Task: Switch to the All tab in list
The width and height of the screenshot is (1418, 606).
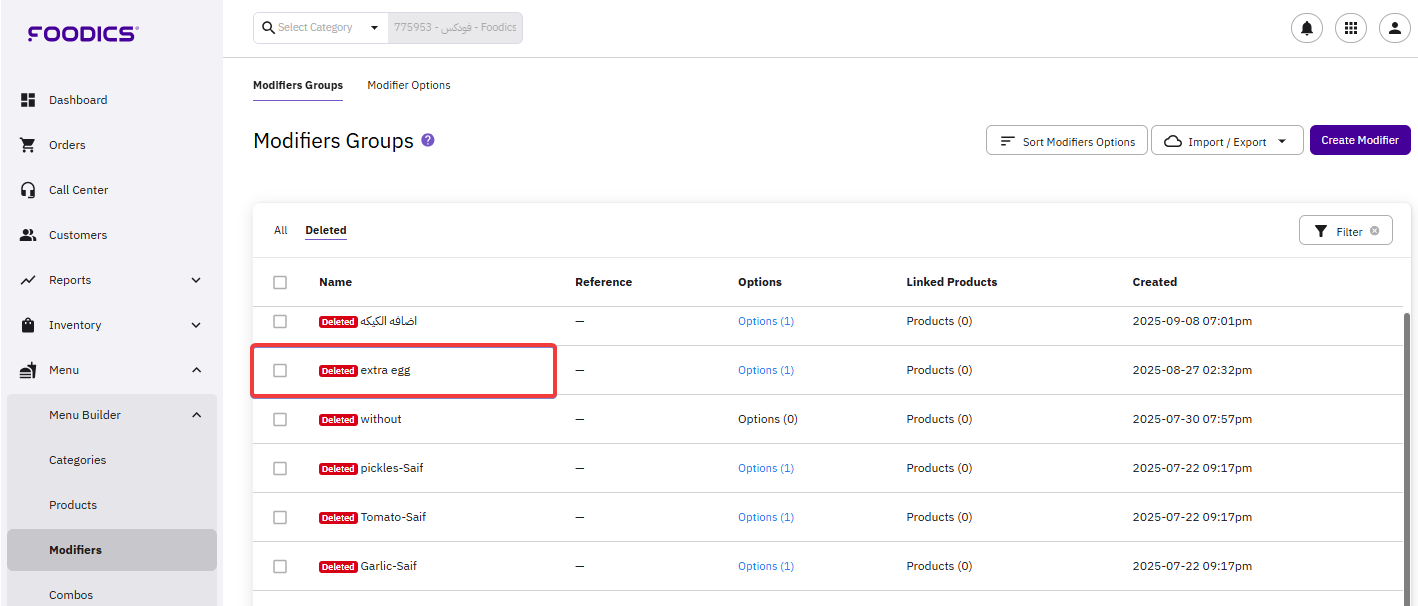Action: pyautogui.click(x=280, y=230)
